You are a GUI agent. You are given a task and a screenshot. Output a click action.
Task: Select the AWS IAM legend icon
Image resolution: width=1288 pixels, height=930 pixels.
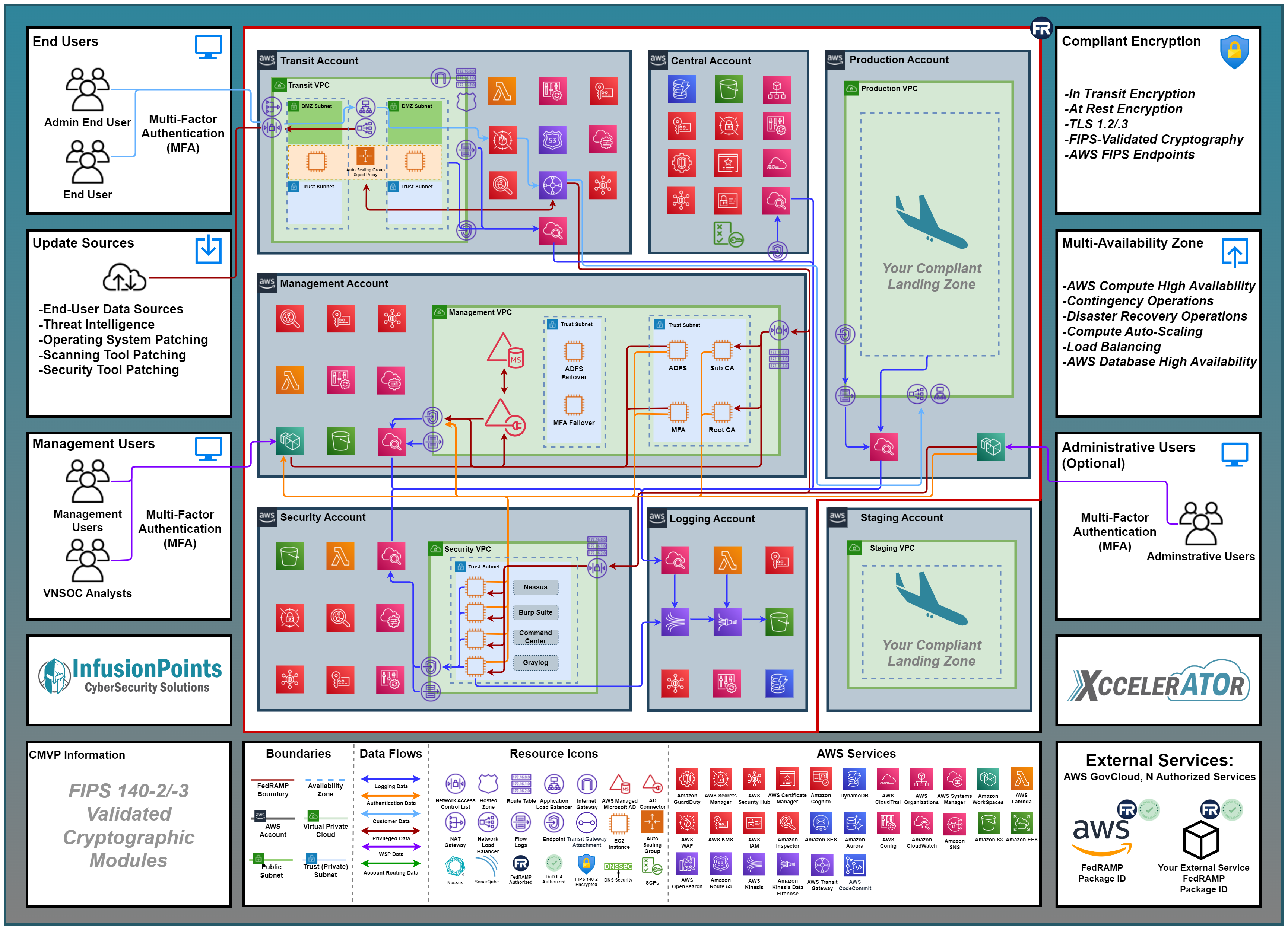coord(754,823)
